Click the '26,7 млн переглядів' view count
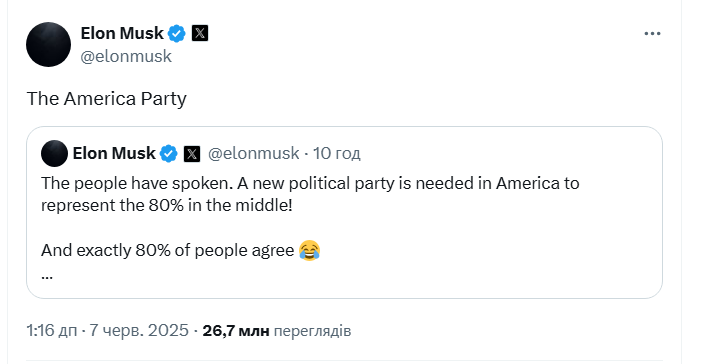Screen dimensions: 706x364 click(276, 331)
